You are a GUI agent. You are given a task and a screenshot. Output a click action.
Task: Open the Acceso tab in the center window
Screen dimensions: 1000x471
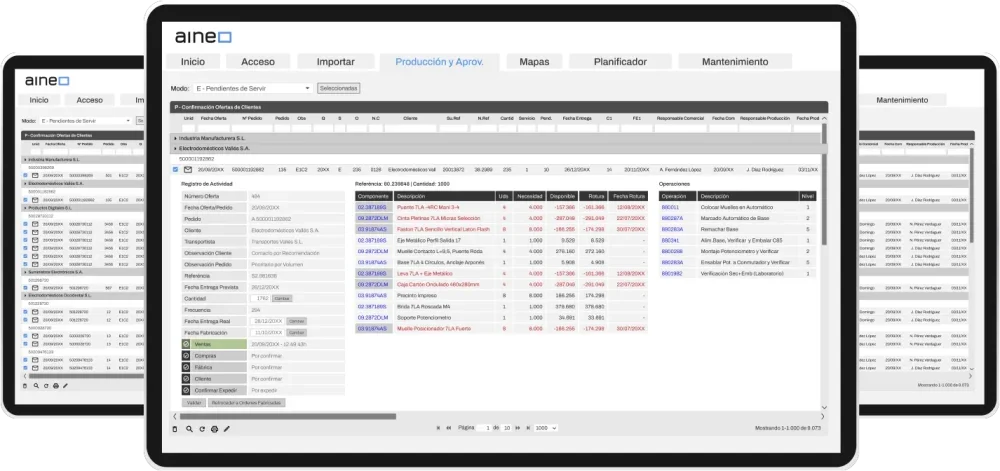point(258,62)
